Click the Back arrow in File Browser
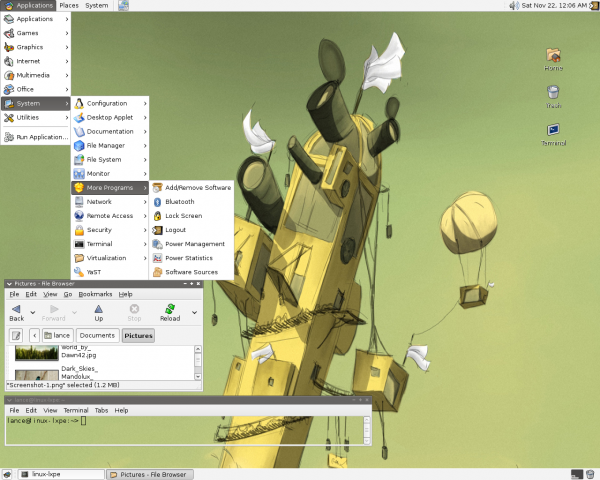 (x=16, y=313)
